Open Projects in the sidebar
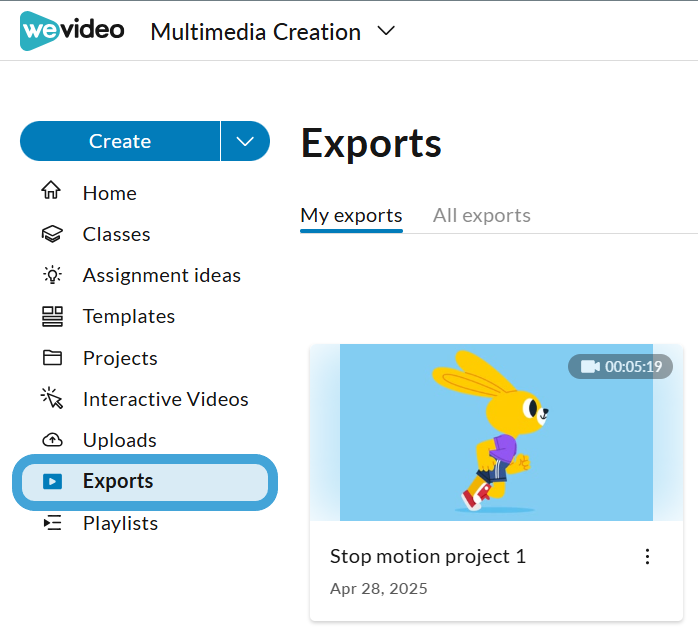 (x=120, y=358)
